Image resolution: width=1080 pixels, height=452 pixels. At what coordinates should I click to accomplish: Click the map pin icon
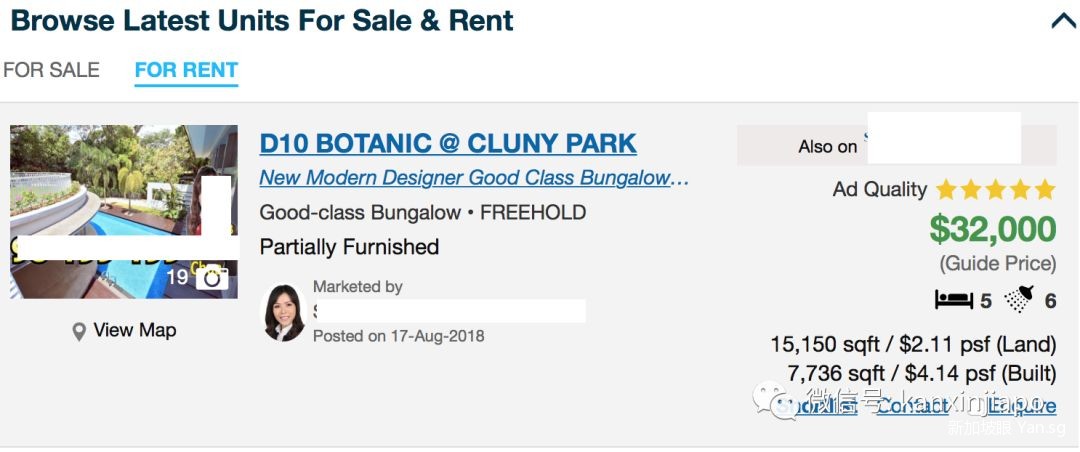tap(79, 332)
